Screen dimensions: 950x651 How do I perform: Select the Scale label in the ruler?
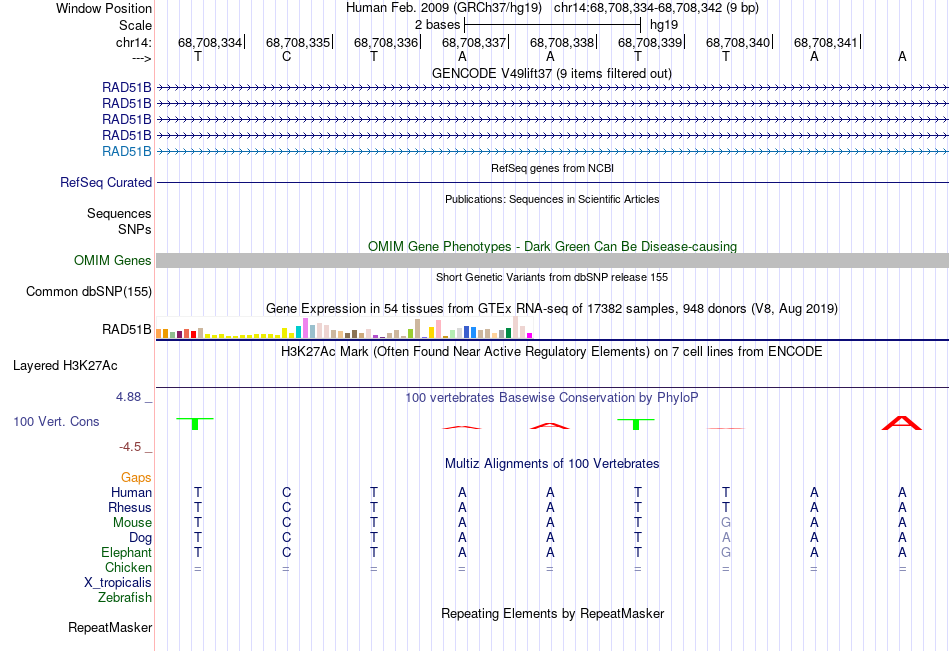tap(135, 25)
